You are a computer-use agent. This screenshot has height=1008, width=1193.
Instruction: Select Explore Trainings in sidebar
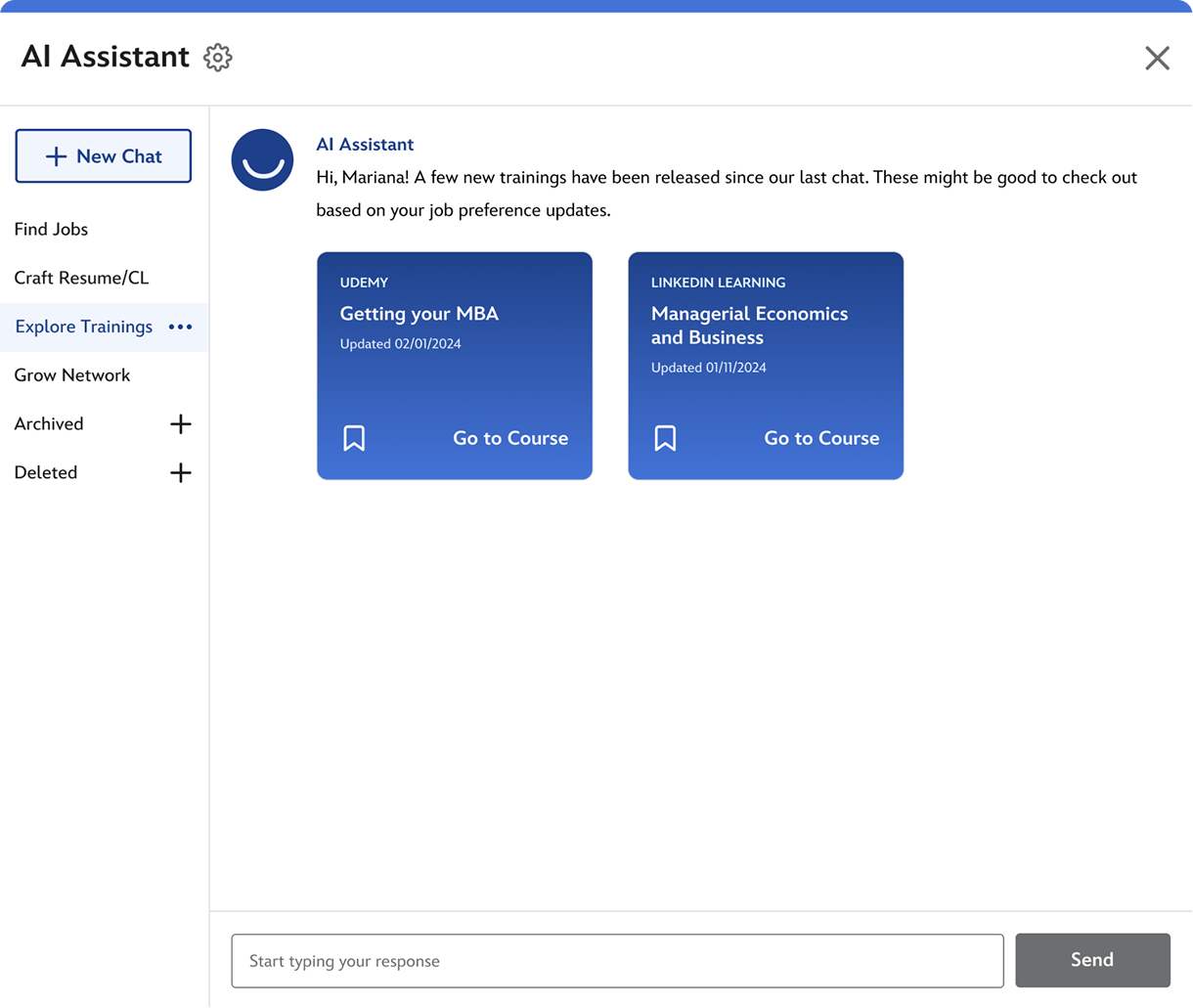(84, 327)
